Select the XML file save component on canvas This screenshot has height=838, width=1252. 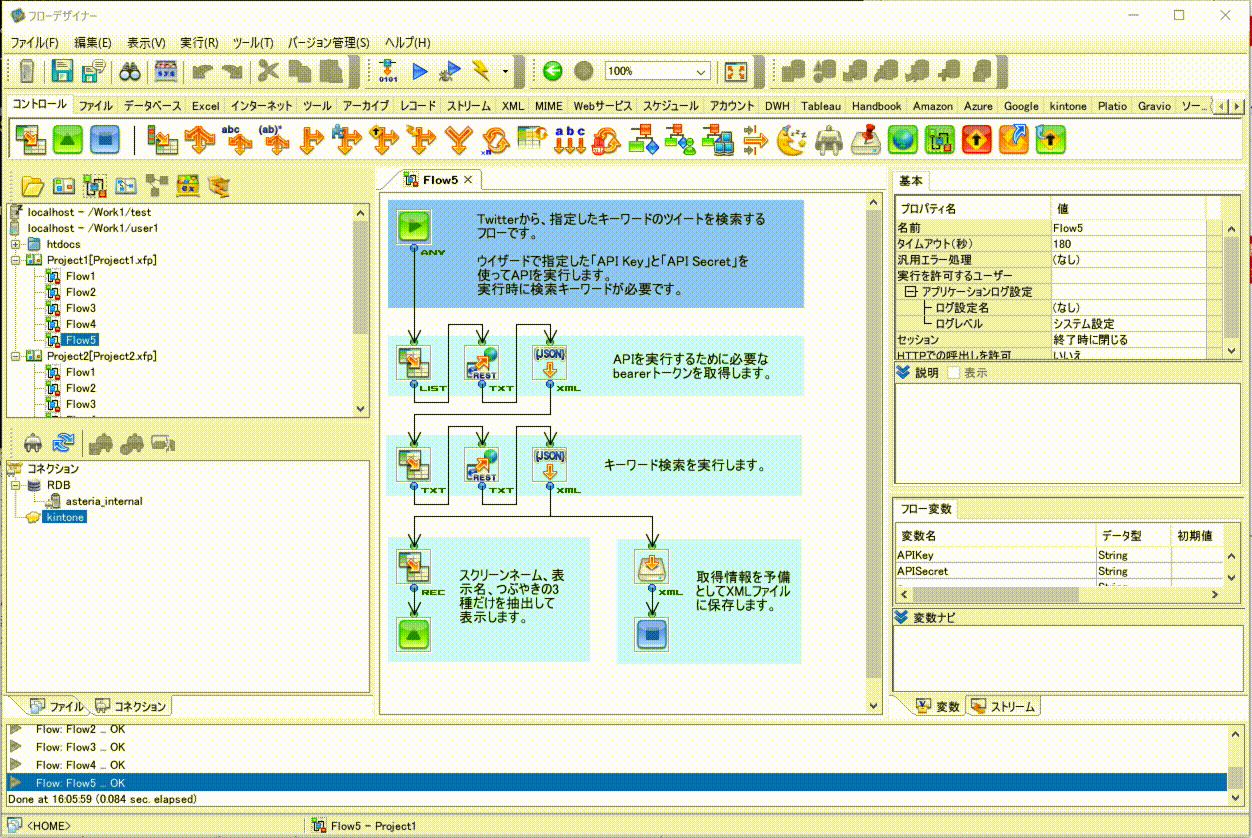point(651,567)
